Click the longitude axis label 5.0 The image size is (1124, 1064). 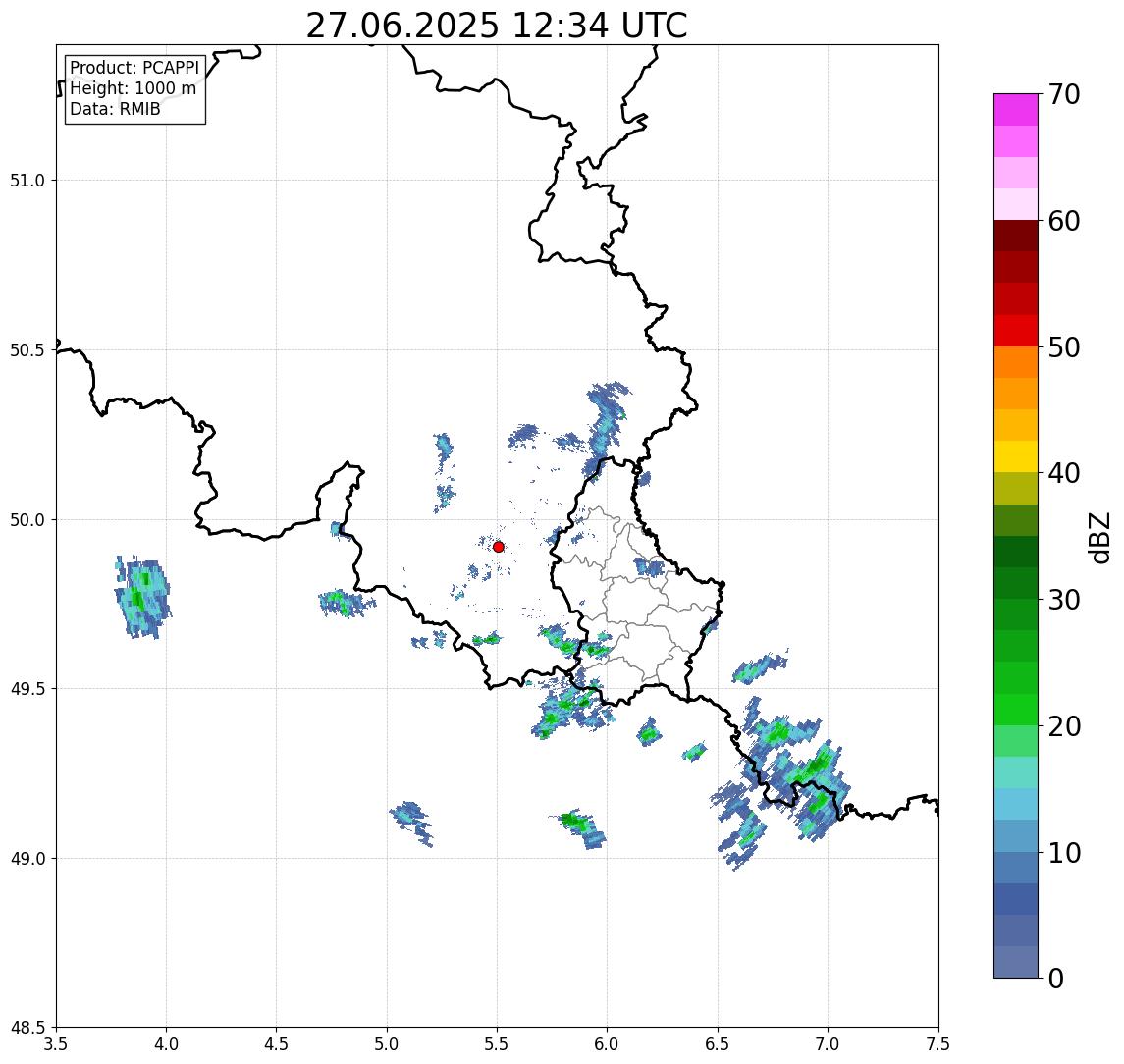pyautogui.click(x=387, y=1044)
